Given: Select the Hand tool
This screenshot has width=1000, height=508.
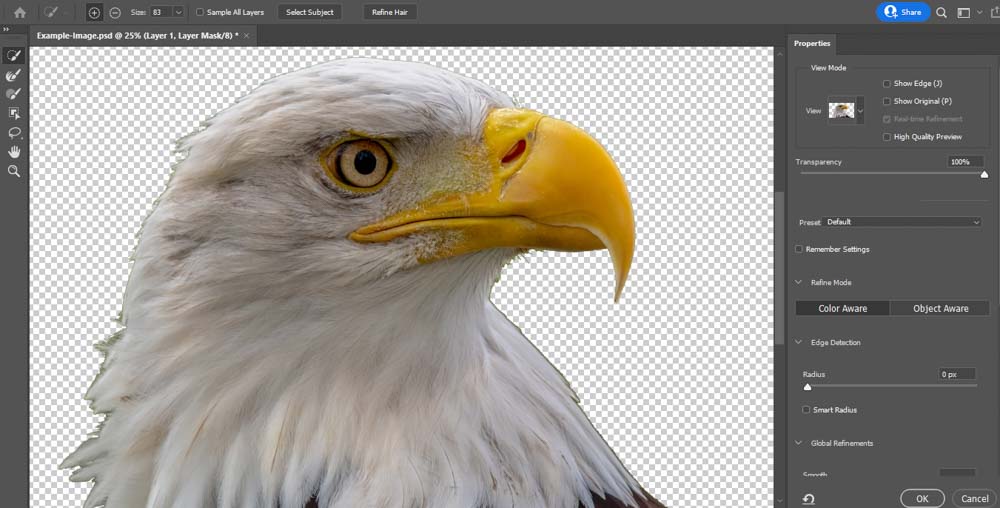Looking at the screenshot, I should click(14, 152).
